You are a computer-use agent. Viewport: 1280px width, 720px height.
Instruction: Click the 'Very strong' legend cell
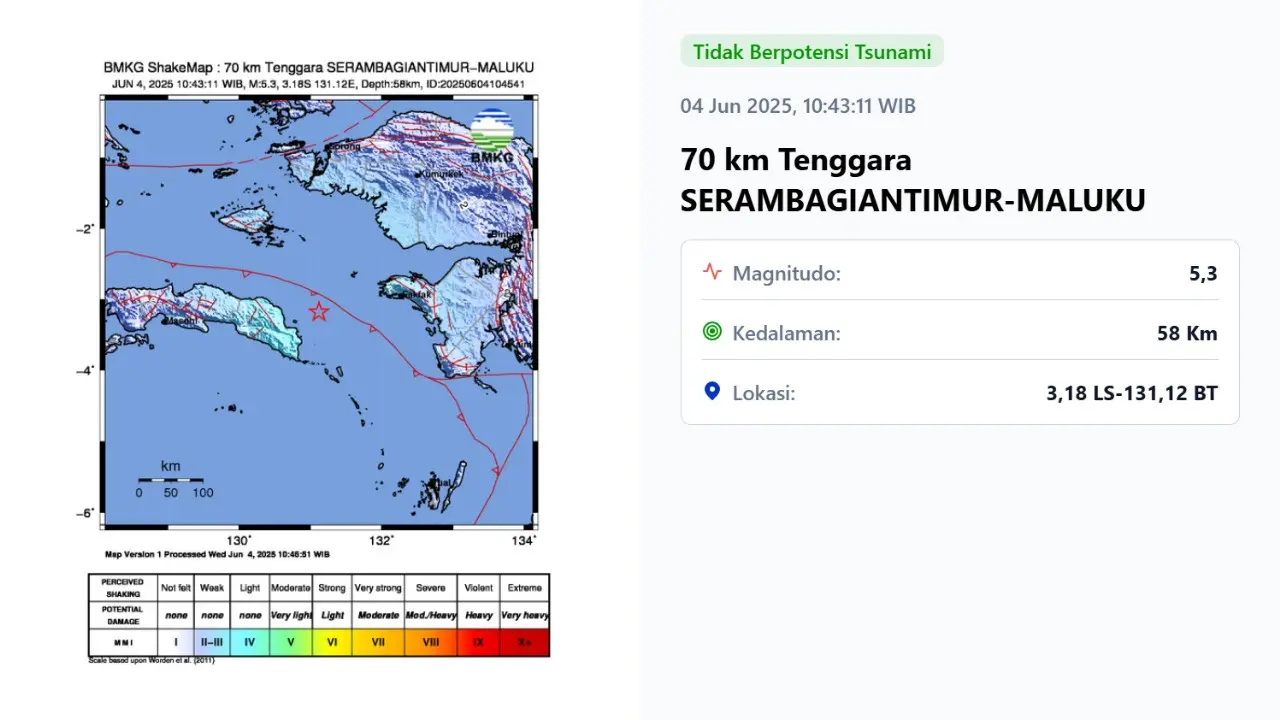click(377, 588)
